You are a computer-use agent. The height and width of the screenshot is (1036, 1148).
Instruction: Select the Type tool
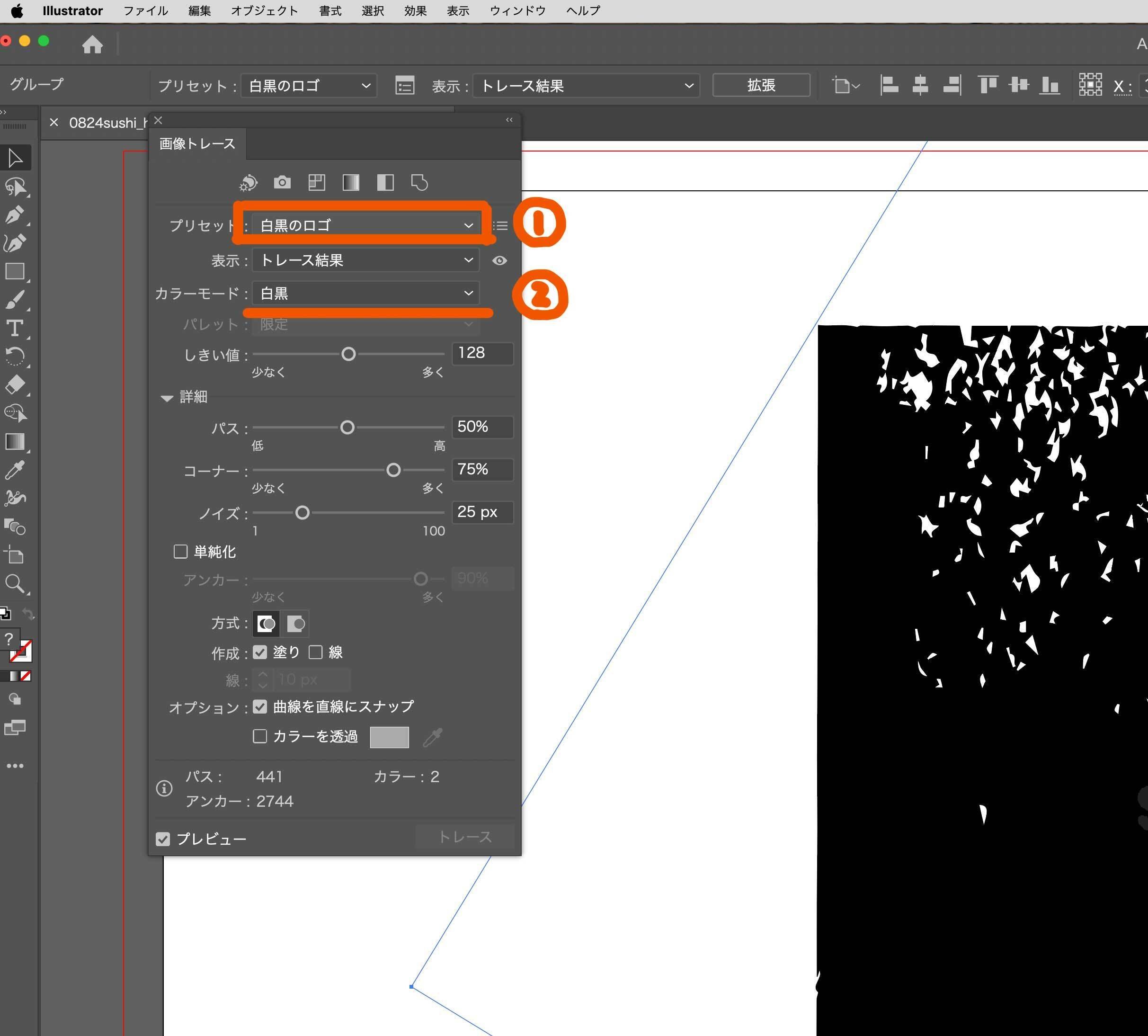pyautogui.click(x=15, y=329)
